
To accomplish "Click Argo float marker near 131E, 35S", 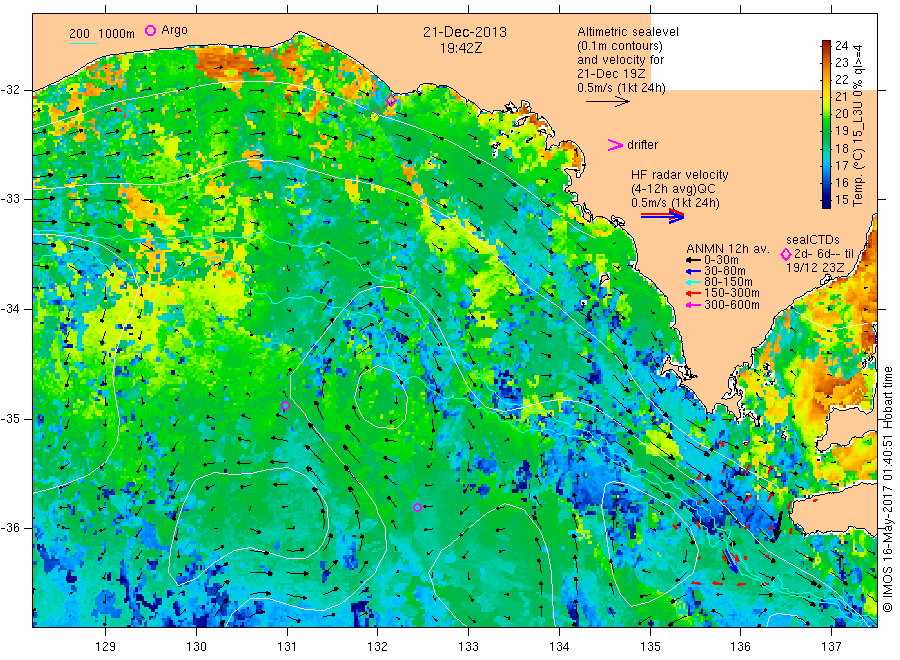I will (285, 405).
